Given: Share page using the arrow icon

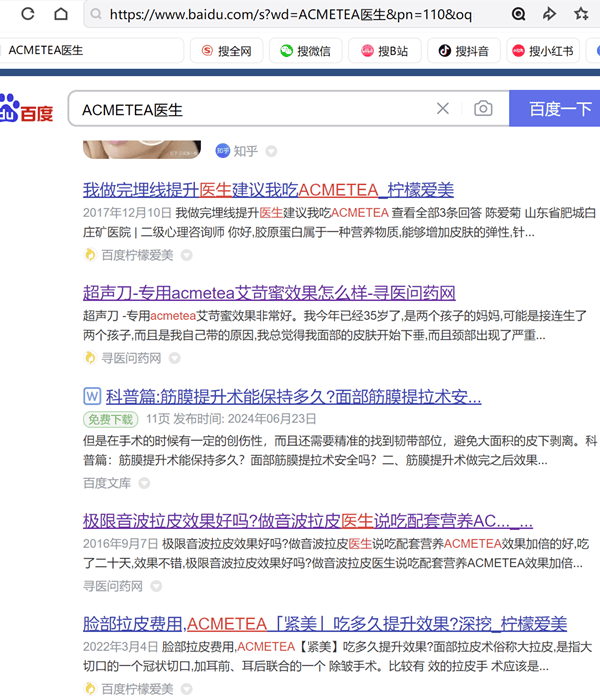Looking at the screenshot, I should click(549, 14).
